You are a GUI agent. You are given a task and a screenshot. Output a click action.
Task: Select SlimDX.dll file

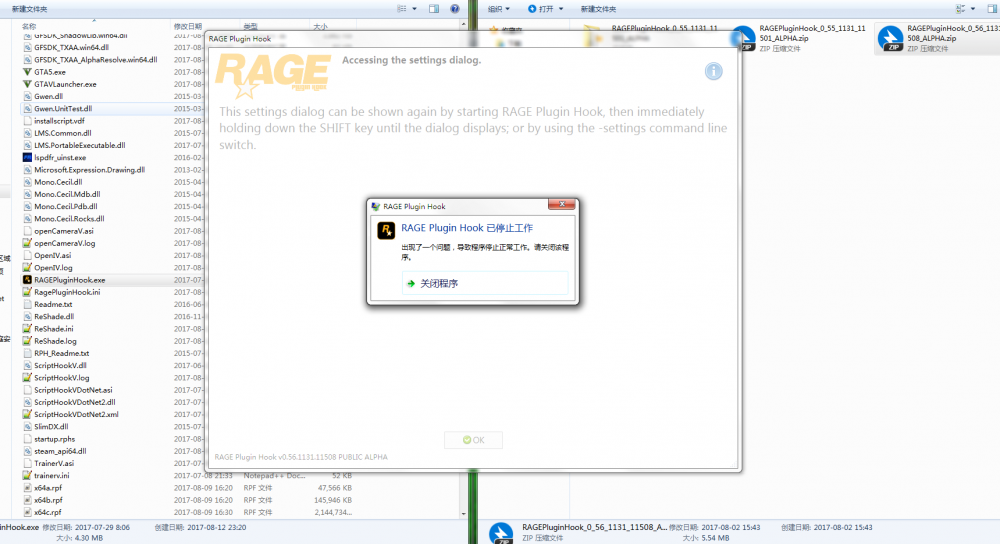[51, 427]
